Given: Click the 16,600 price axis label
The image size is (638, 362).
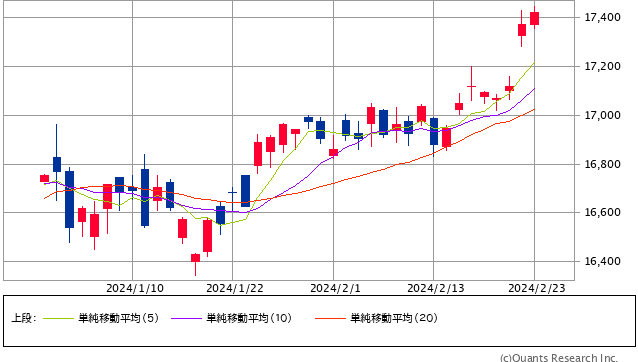Looking at the screenshot, I should 603,212.
